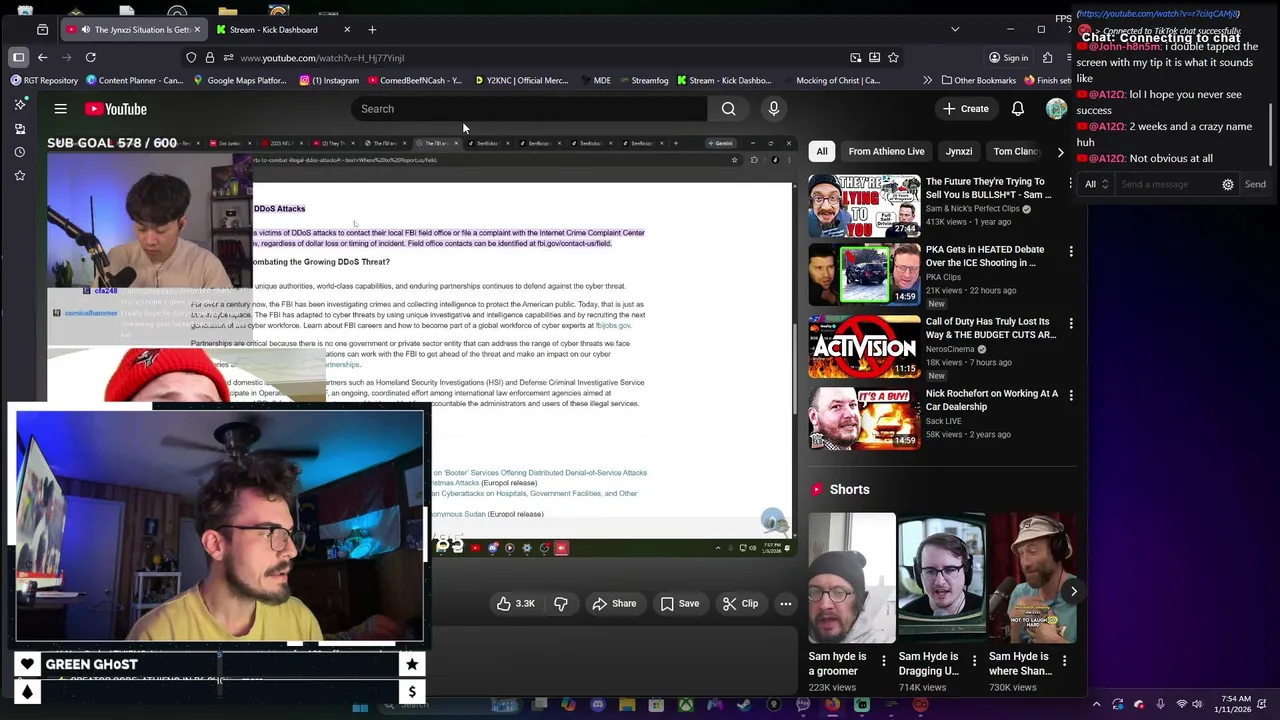Click into the YouTube search field
This screenshot has width=1280, height=720.
(x=530, y=109)
